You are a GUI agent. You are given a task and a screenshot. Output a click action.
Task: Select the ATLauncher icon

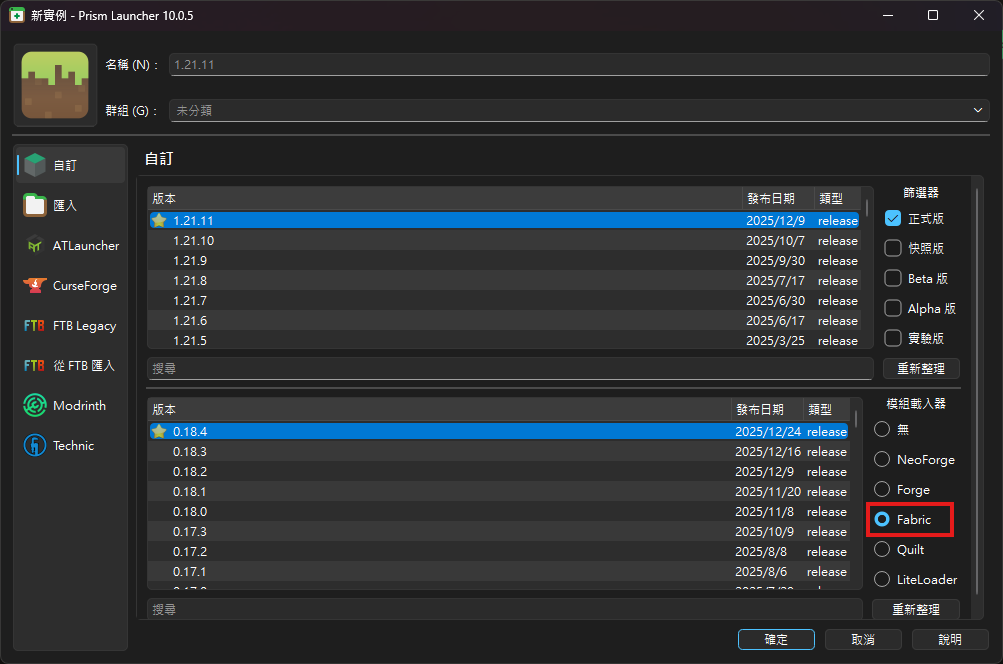[x=35, y=245]
